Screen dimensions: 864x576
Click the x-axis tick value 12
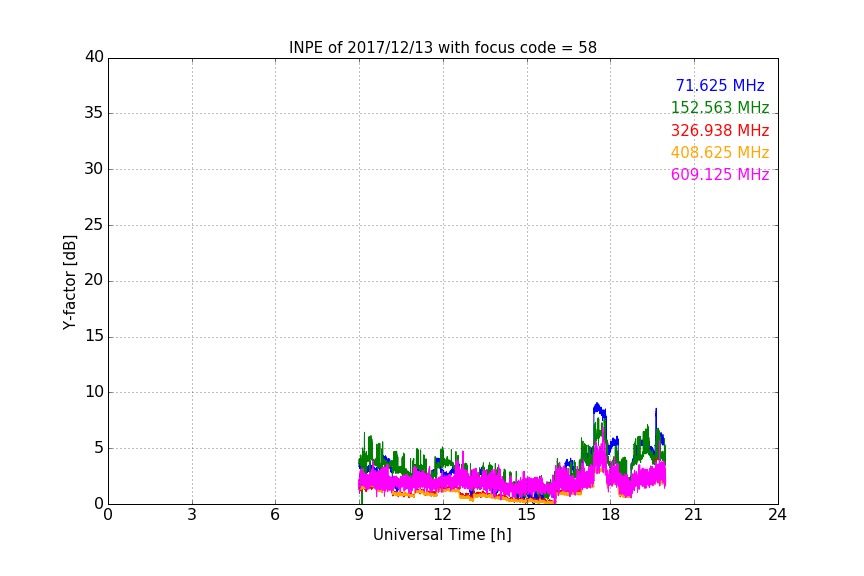click(443, 515)
